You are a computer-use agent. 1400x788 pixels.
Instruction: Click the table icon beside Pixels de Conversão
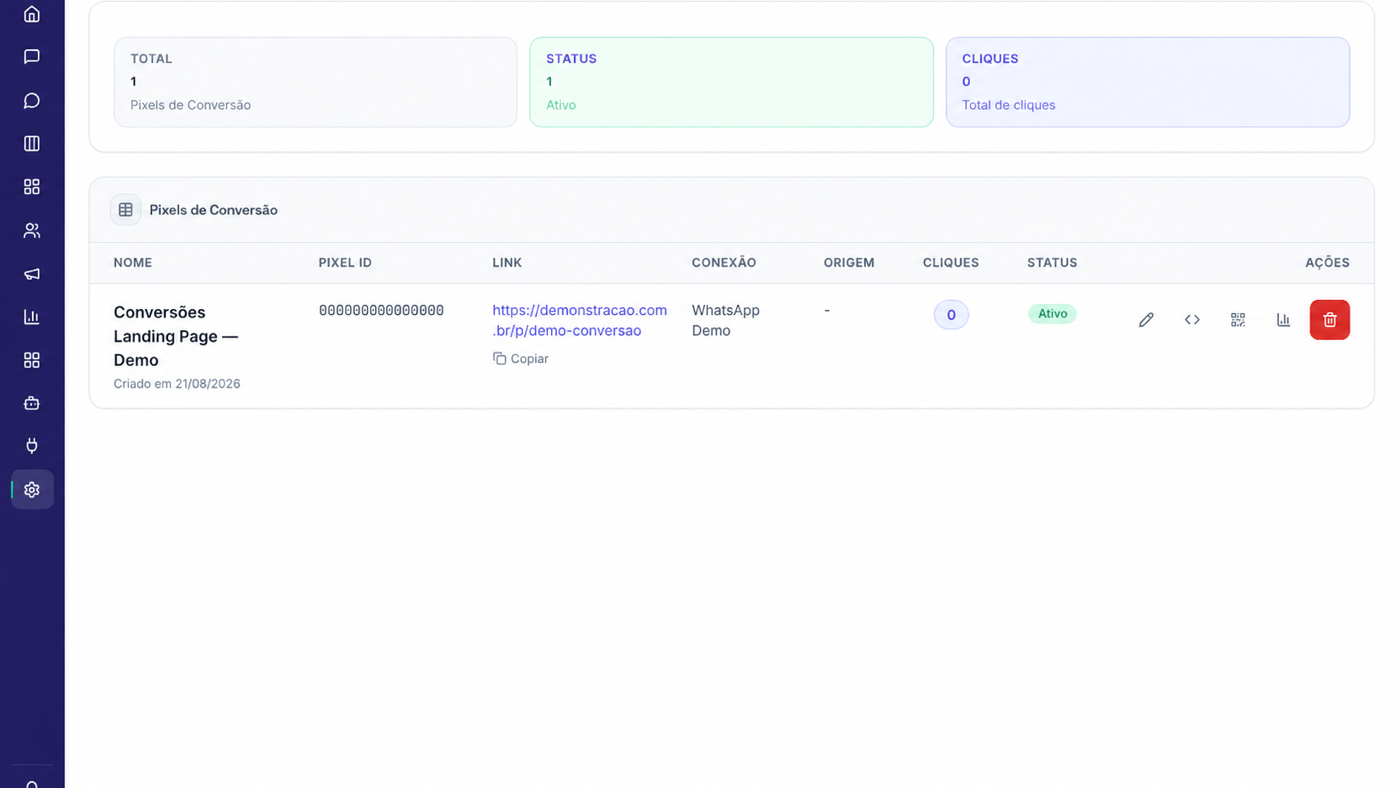click(125, 210)
